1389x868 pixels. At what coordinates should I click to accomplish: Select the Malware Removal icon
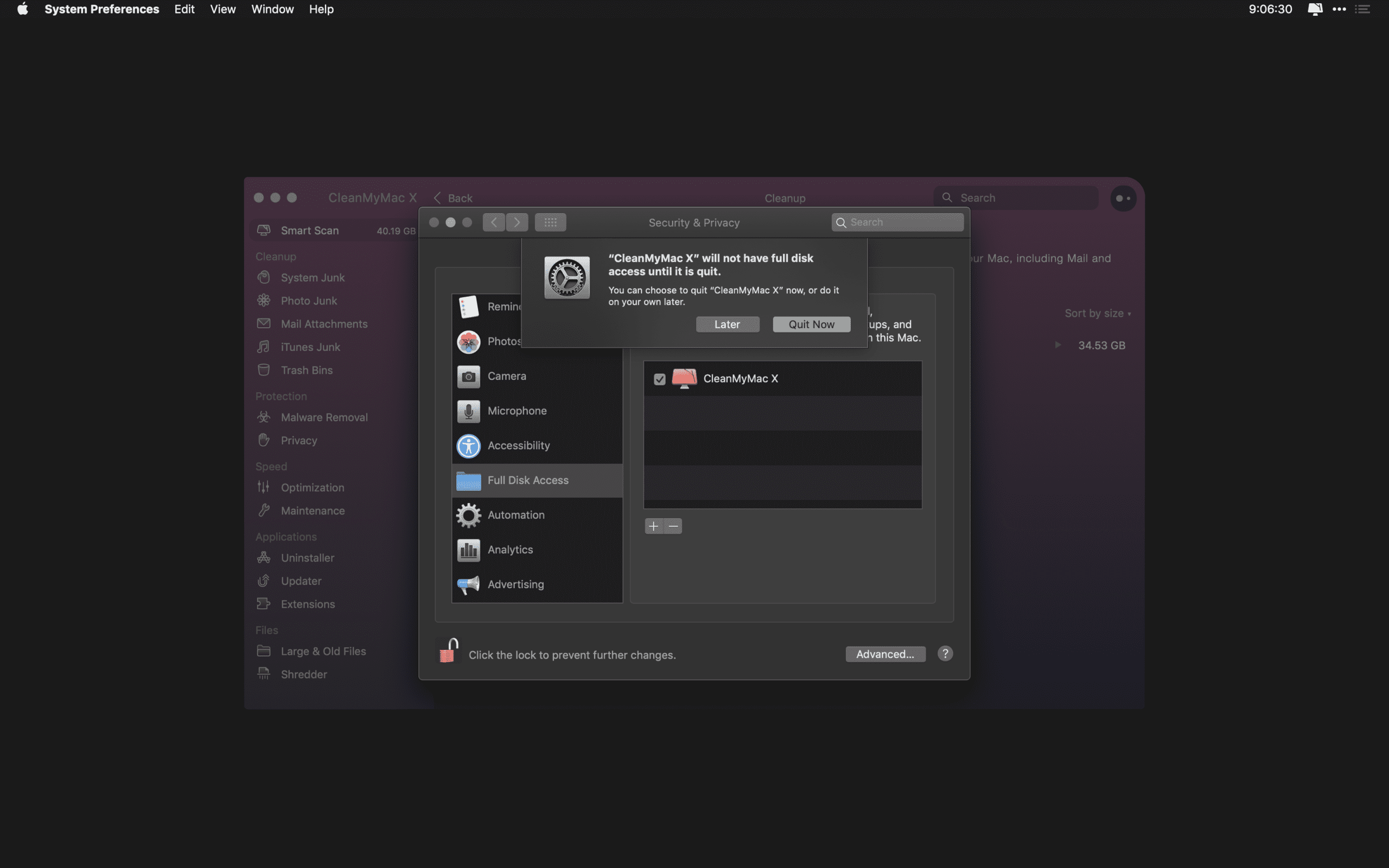262,417
